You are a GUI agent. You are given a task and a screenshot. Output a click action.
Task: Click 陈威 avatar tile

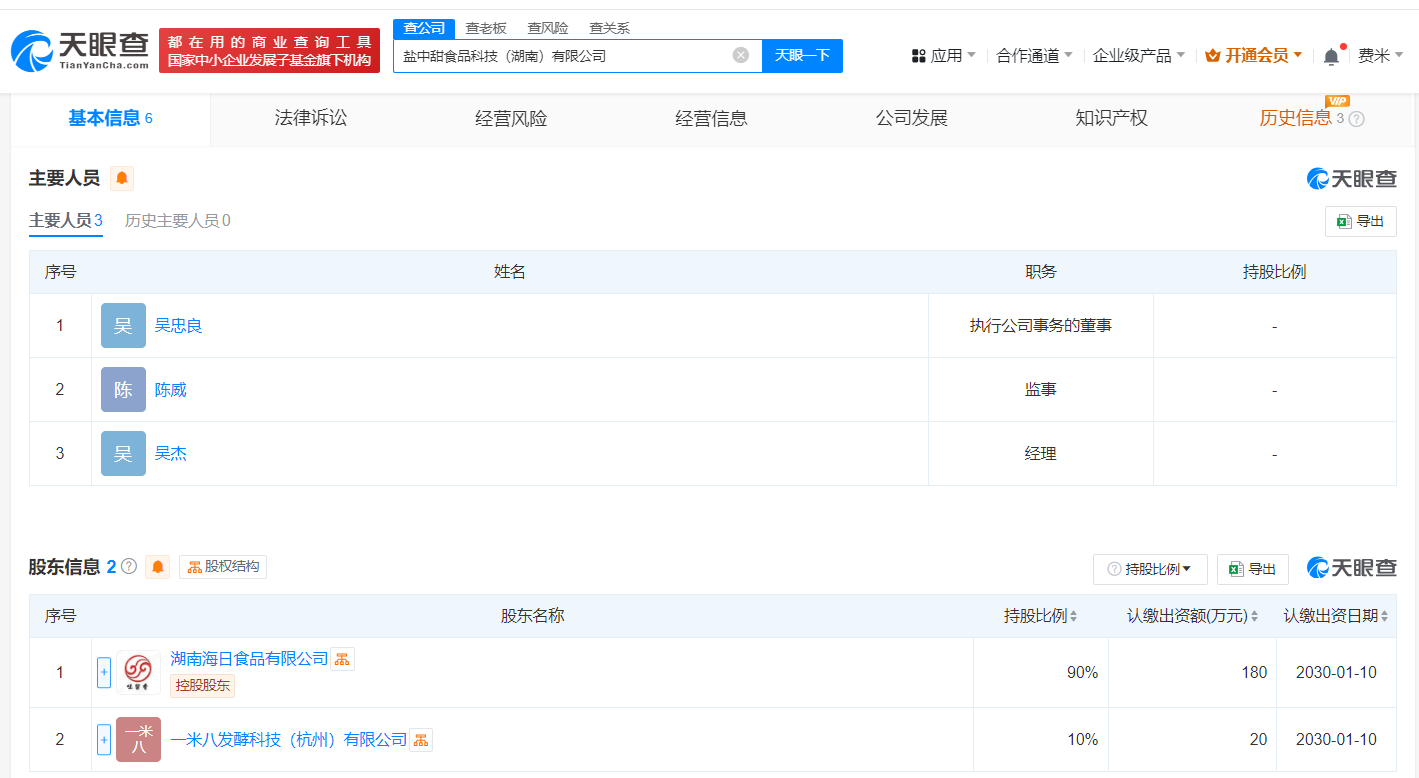(x=123, y=390)
